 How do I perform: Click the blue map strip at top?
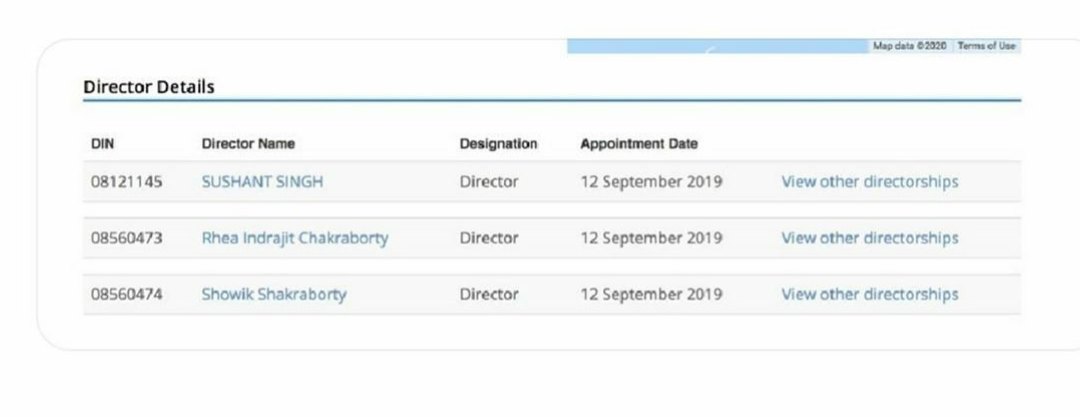tap(716, 46)
